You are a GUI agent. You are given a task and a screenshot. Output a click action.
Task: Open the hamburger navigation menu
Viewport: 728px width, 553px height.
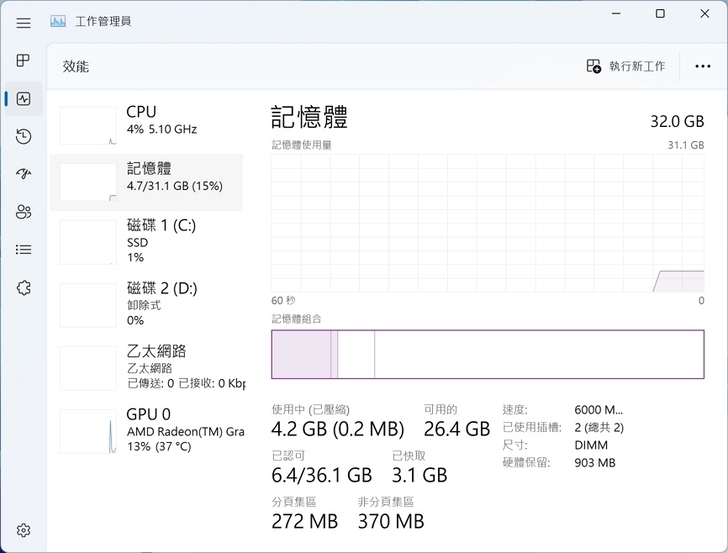pyautogui.click(x=24, y=22)
